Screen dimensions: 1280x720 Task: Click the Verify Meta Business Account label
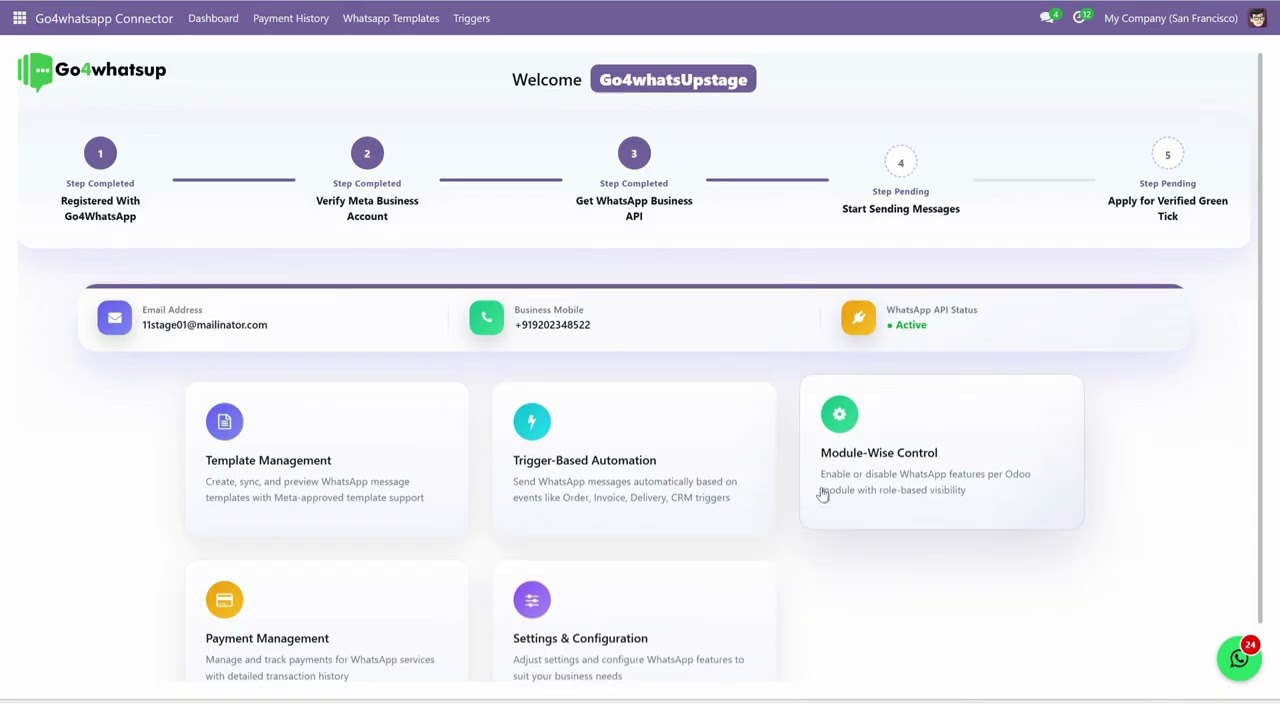click(x=367, y=209)
